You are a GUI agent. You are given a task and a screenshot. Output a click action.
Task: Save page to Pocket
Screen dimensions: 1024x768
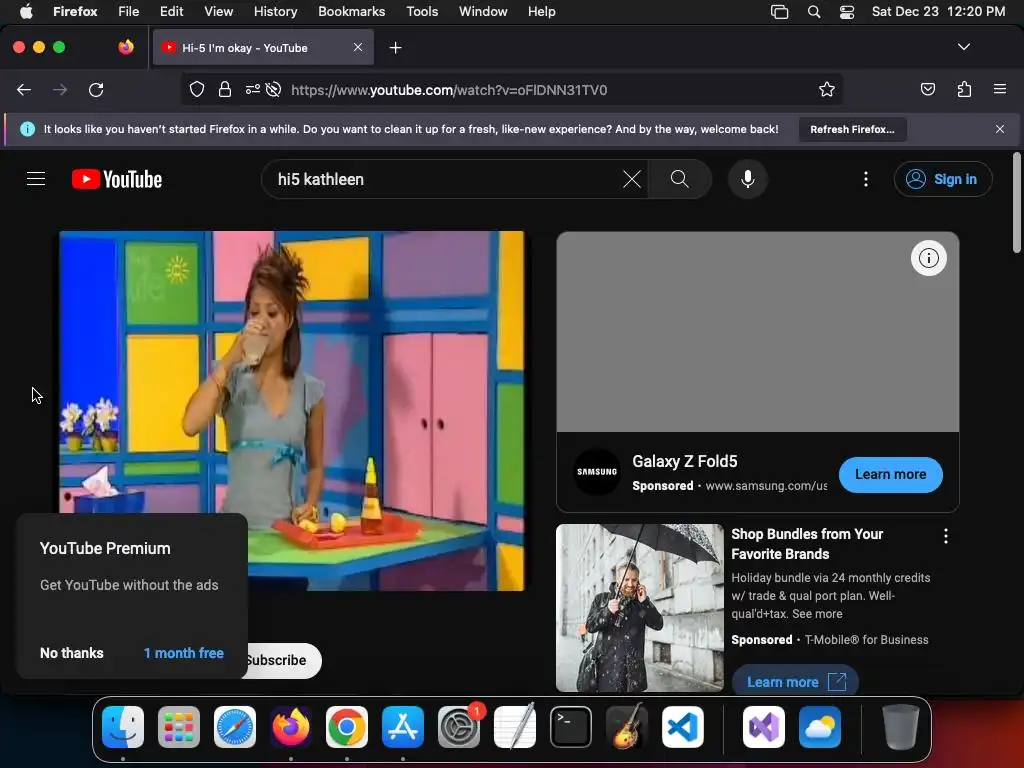pos(927,89)
